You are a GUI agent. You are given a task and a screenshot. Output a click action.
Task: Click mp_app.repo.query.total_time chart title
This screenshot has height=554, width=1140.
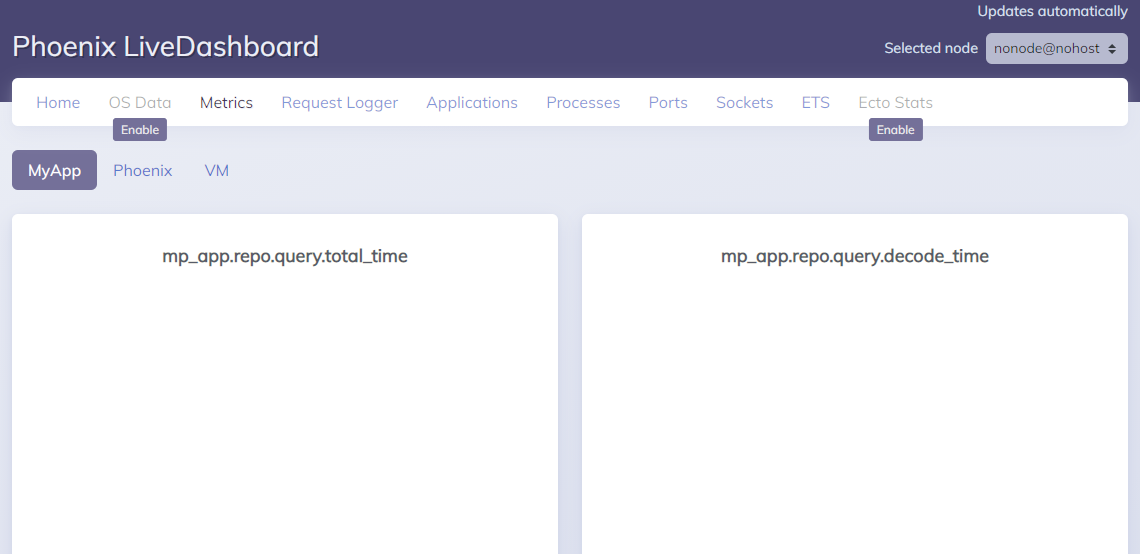285,256
